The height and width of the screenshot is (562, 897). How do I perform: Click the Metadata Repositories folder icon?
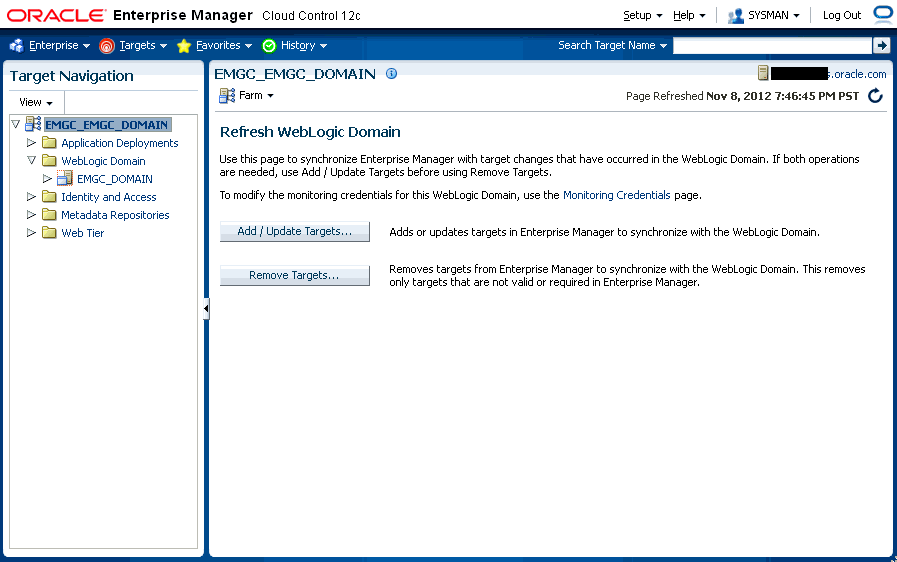49,215
